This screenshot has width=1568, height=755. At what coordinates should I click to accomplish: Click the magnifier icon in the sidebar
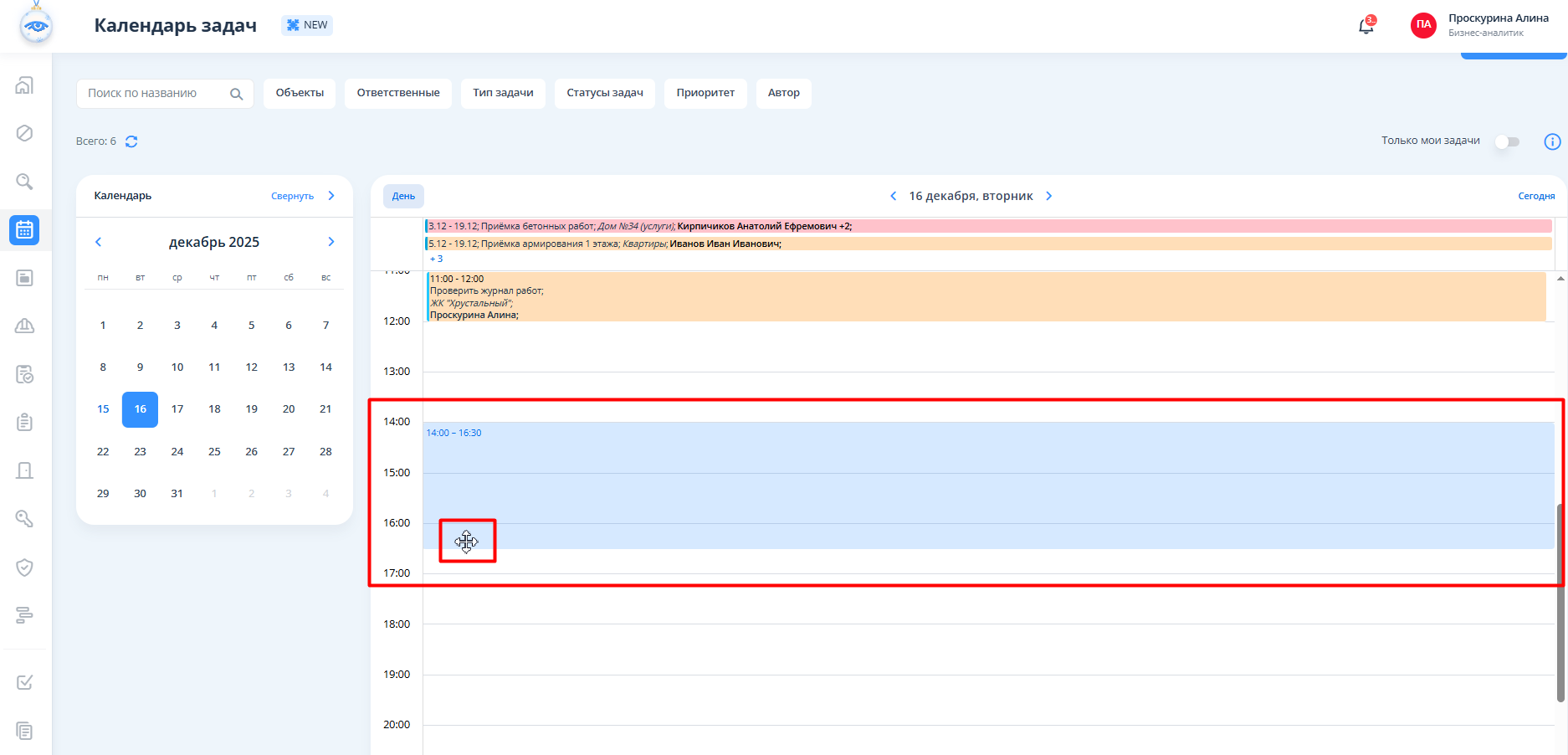point(24,182)
